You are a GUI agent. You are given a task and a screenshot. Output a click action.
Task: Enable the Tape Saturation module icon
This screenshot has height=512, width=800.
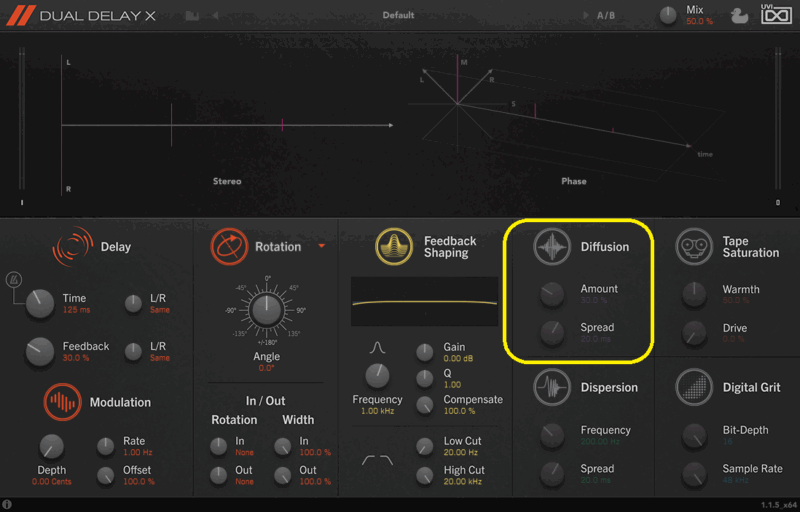tap(694, 246)
